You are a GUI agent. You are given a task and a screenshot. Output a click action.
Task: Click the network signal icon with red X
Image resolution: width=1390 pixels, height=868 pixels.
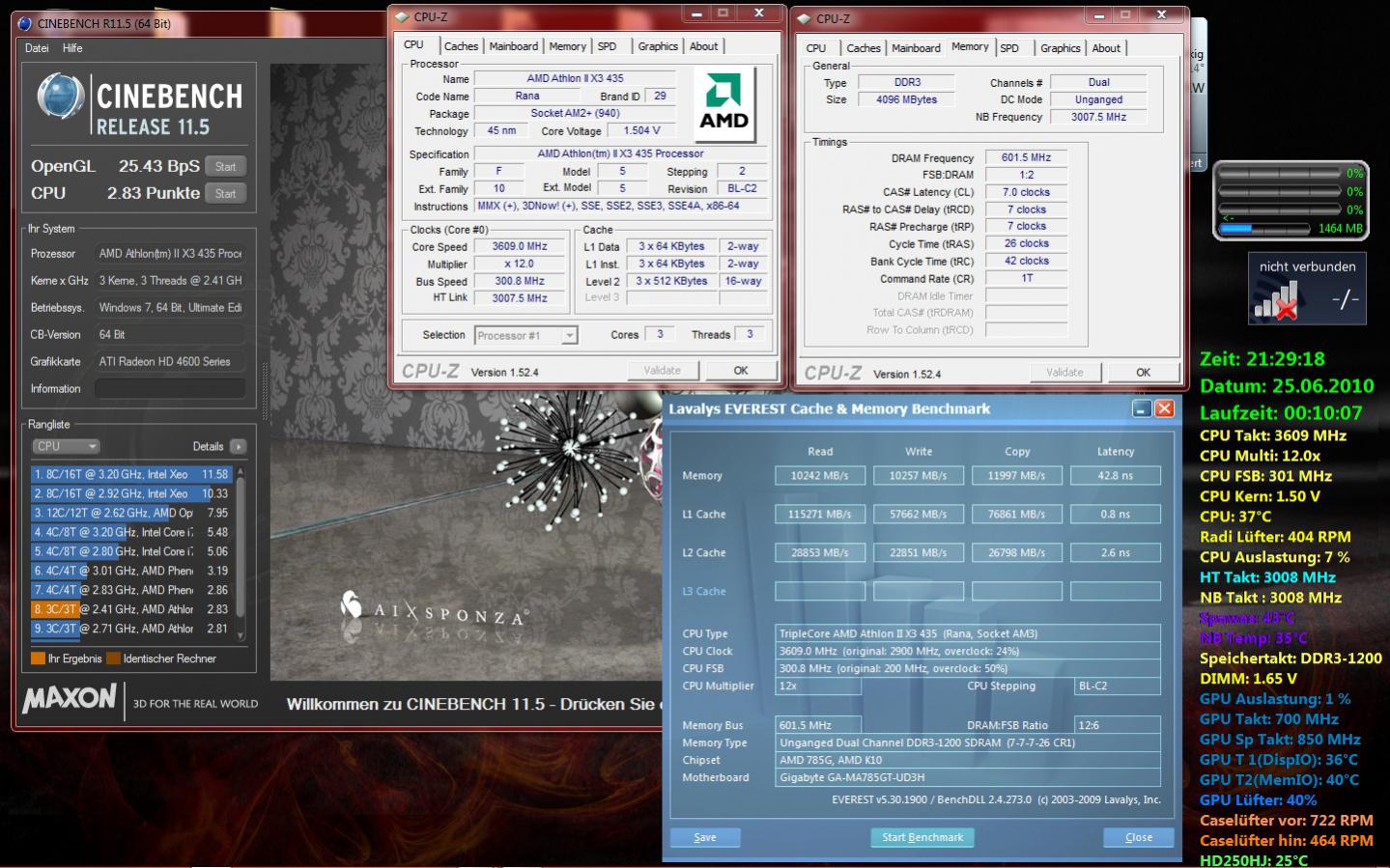1275,301
